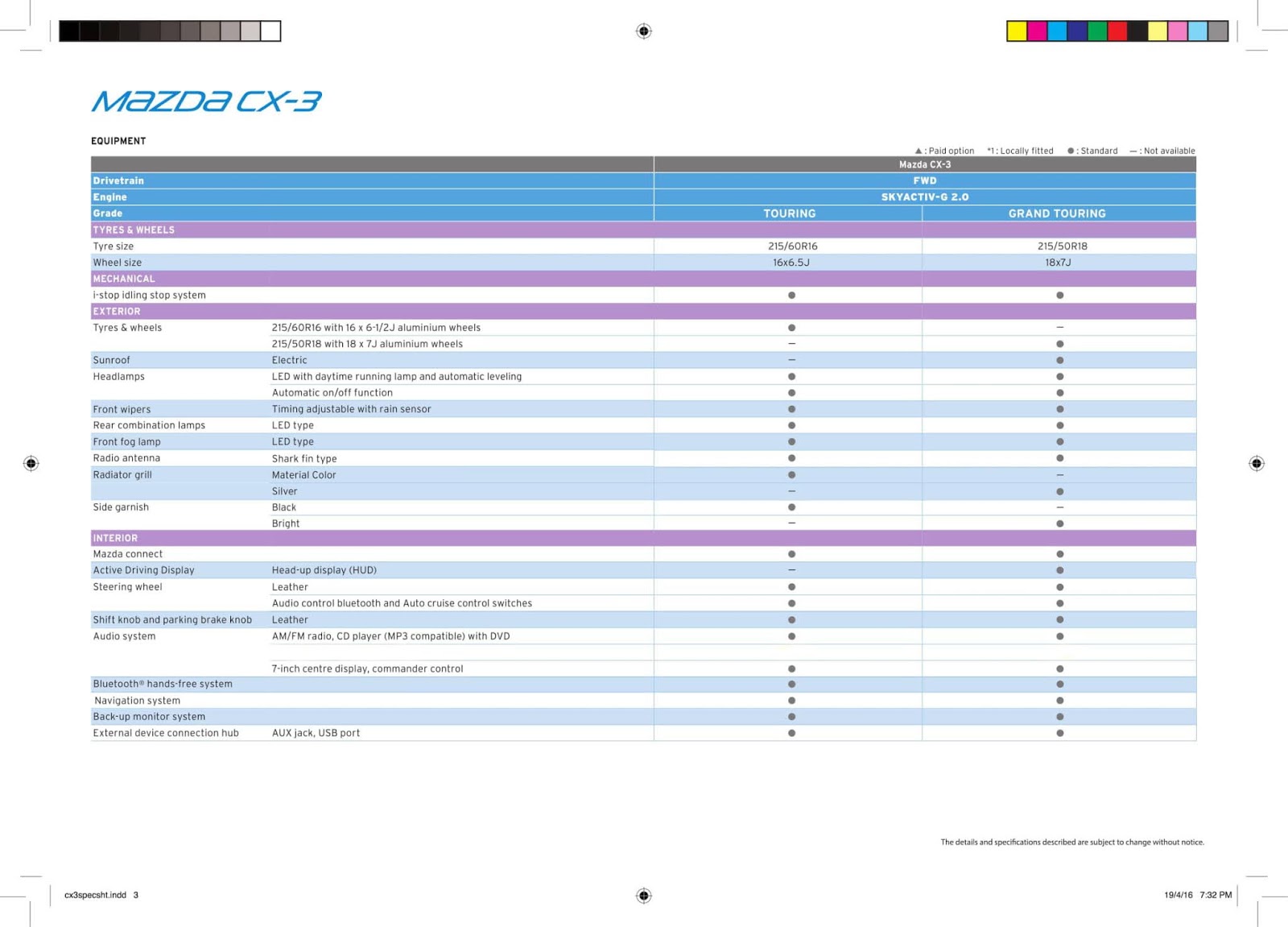
Task: Click the Sunroof row label
Action: 111,360
